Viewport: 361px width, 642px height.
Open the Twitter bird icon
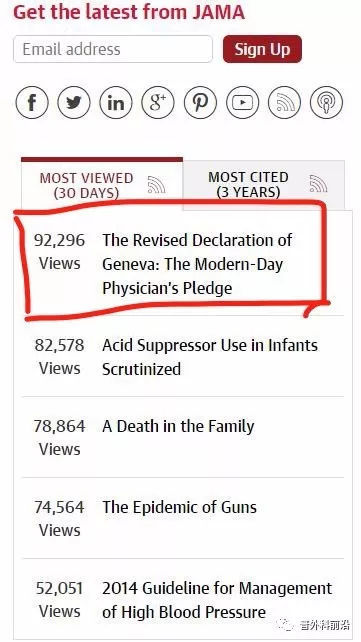74,102
